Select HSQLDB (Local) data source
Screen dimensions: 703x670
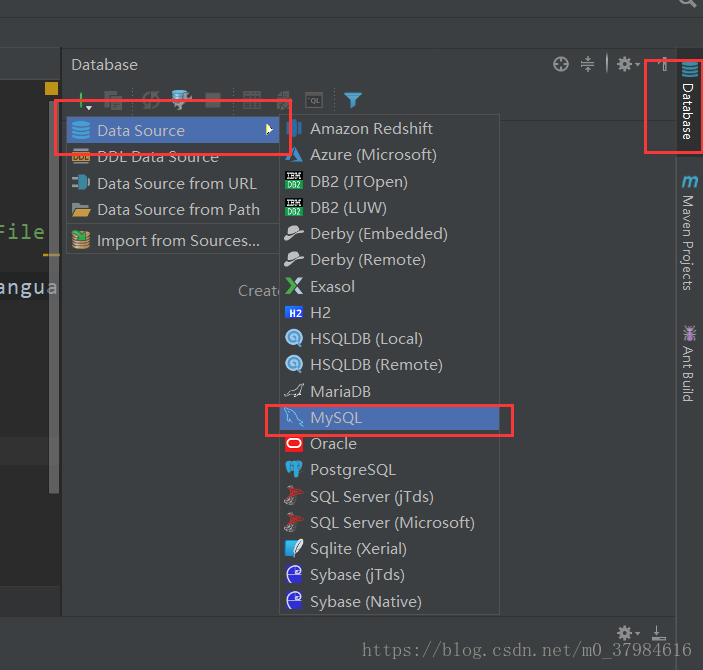click(x=389, y=339)
